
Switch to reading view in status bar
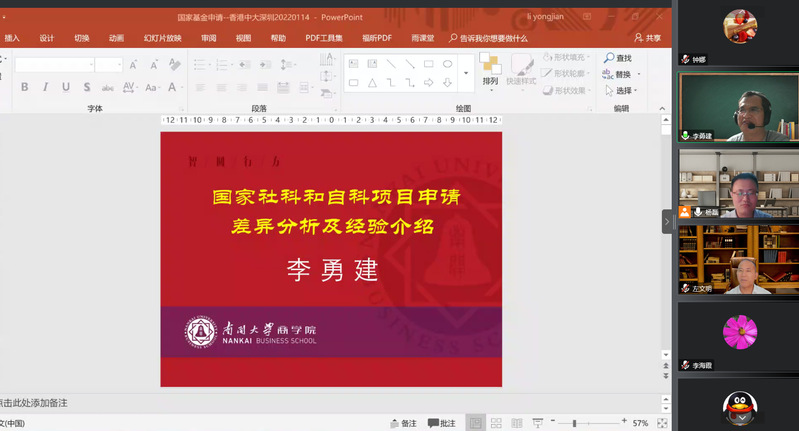[516, 423]
